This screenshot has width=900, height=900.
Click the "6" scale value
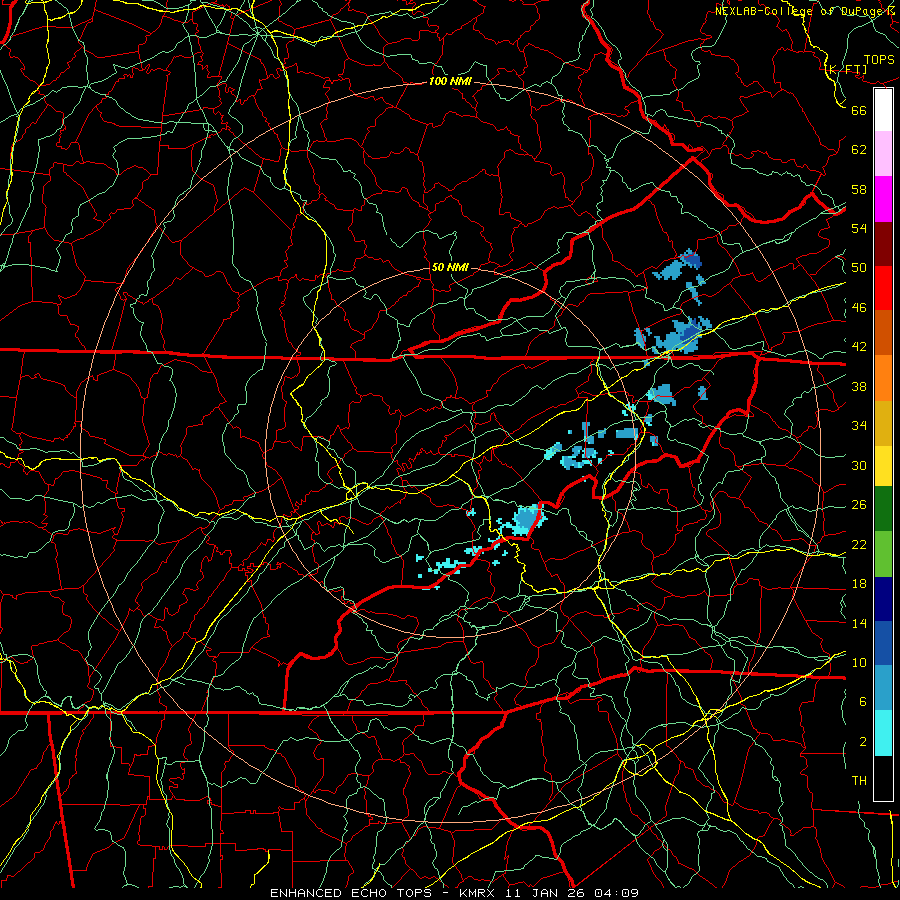click(x=863, y=702)
